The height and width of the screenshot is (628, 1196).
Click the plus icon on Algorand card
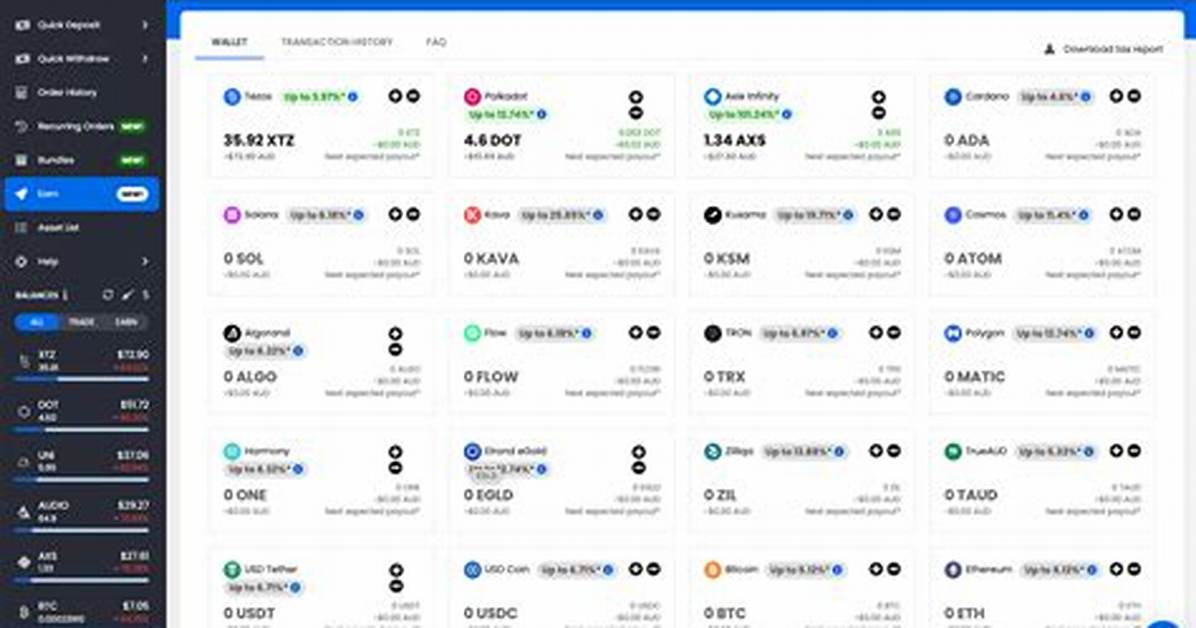395,333
